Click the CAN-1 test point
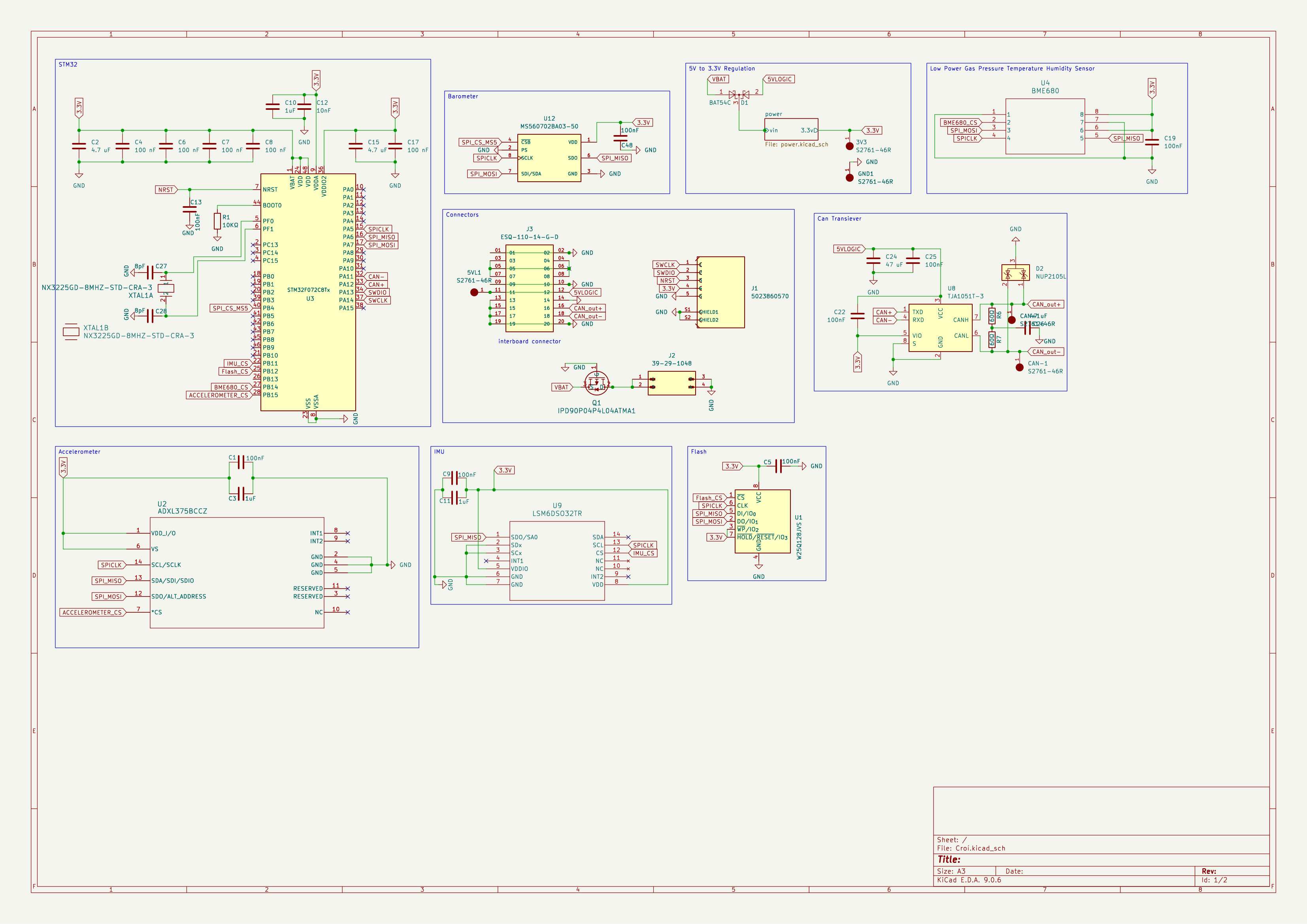This screenshot has width=1307, height=924. (x=1020, y=367)
